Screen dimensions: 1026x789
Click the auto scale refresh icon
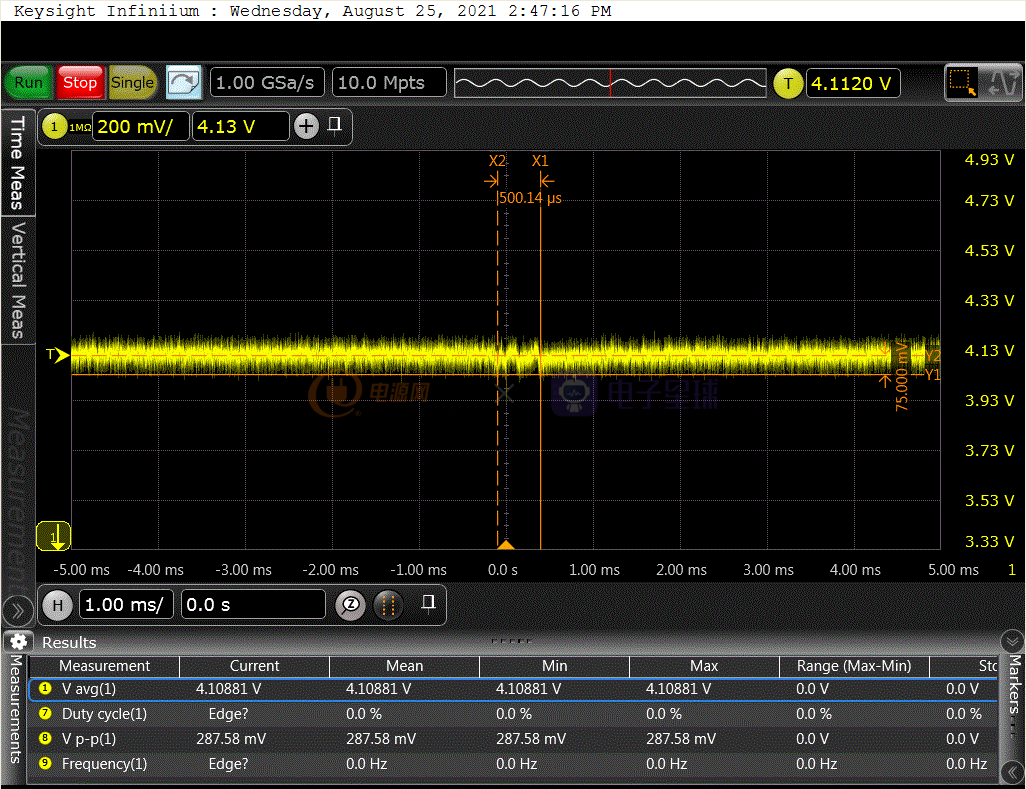183,83
